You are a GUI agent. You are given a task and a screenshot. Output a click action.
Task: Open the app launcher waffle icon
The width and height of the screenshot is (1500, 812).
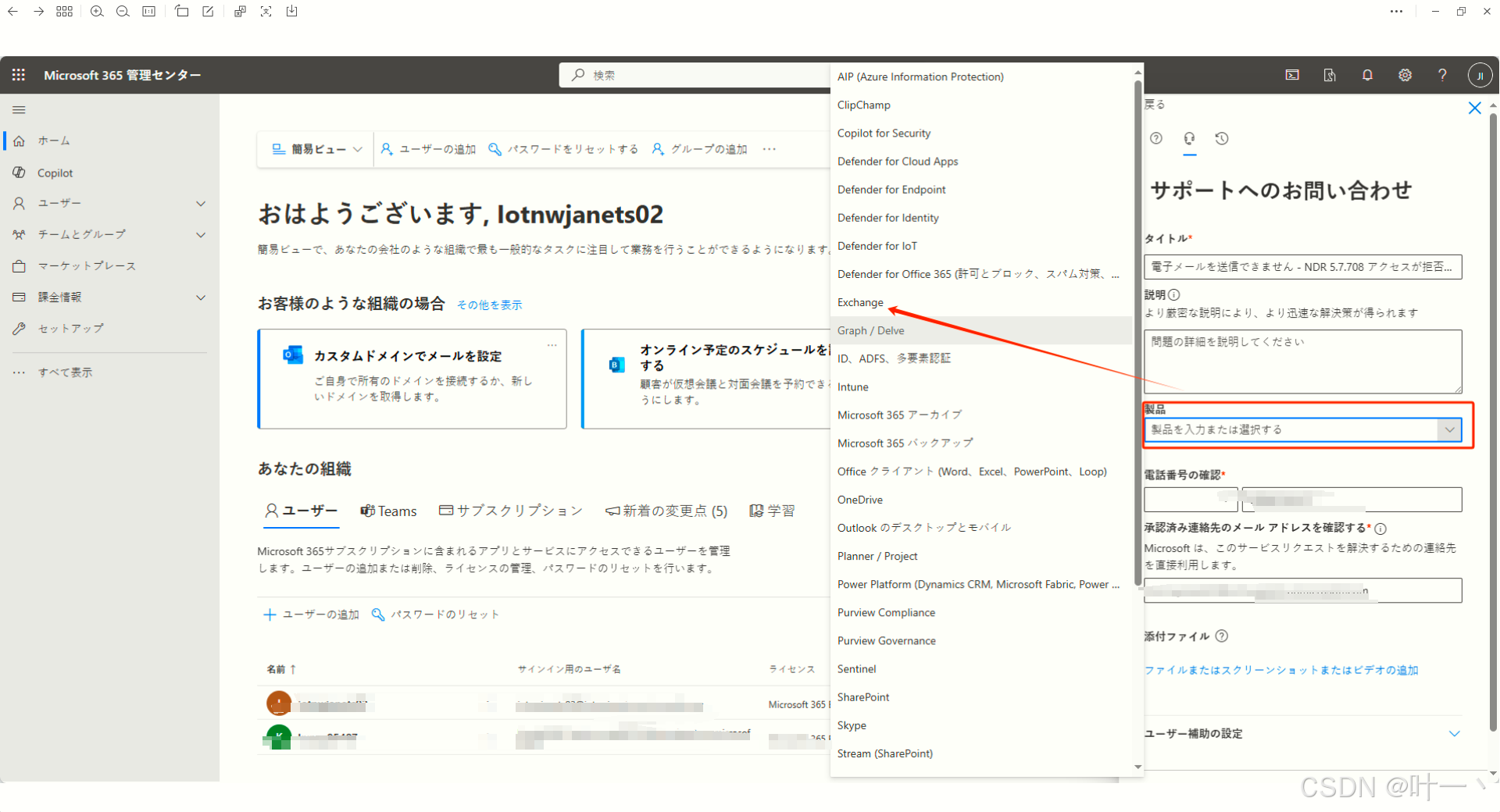(x=19, y=75)
